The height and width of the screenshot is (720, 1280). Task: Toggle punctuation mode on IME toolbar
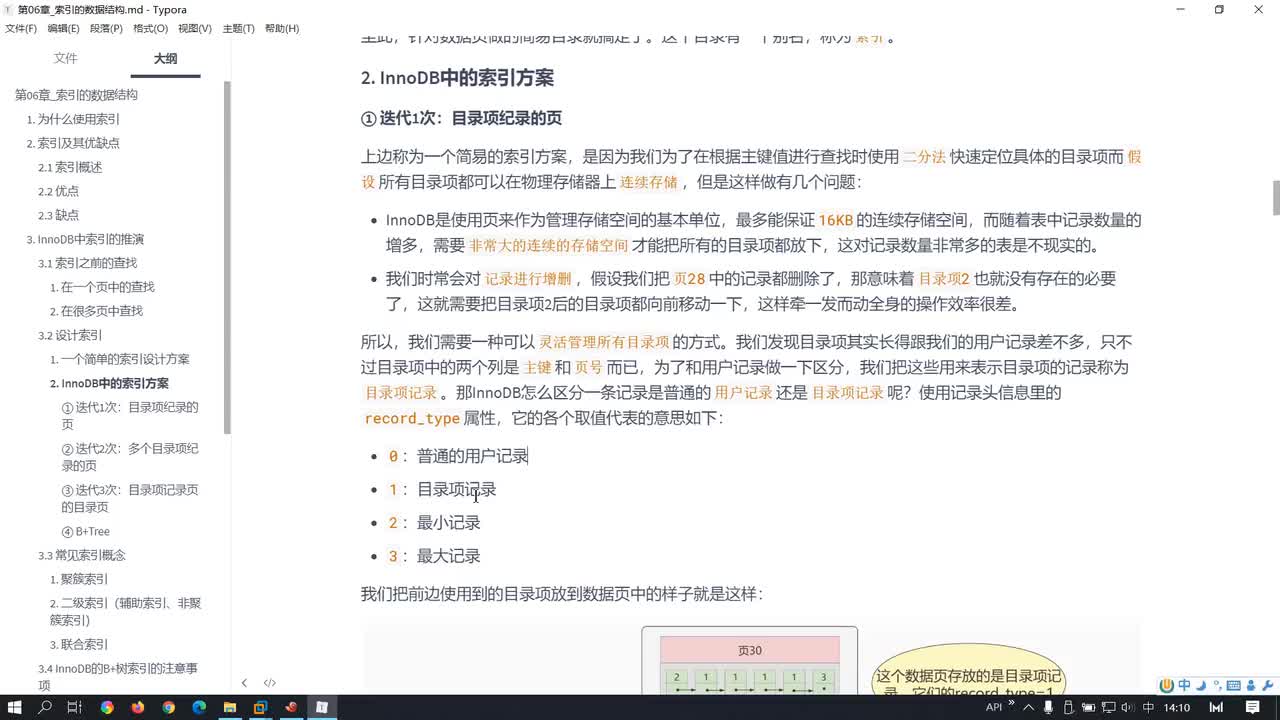[1216, 685]
